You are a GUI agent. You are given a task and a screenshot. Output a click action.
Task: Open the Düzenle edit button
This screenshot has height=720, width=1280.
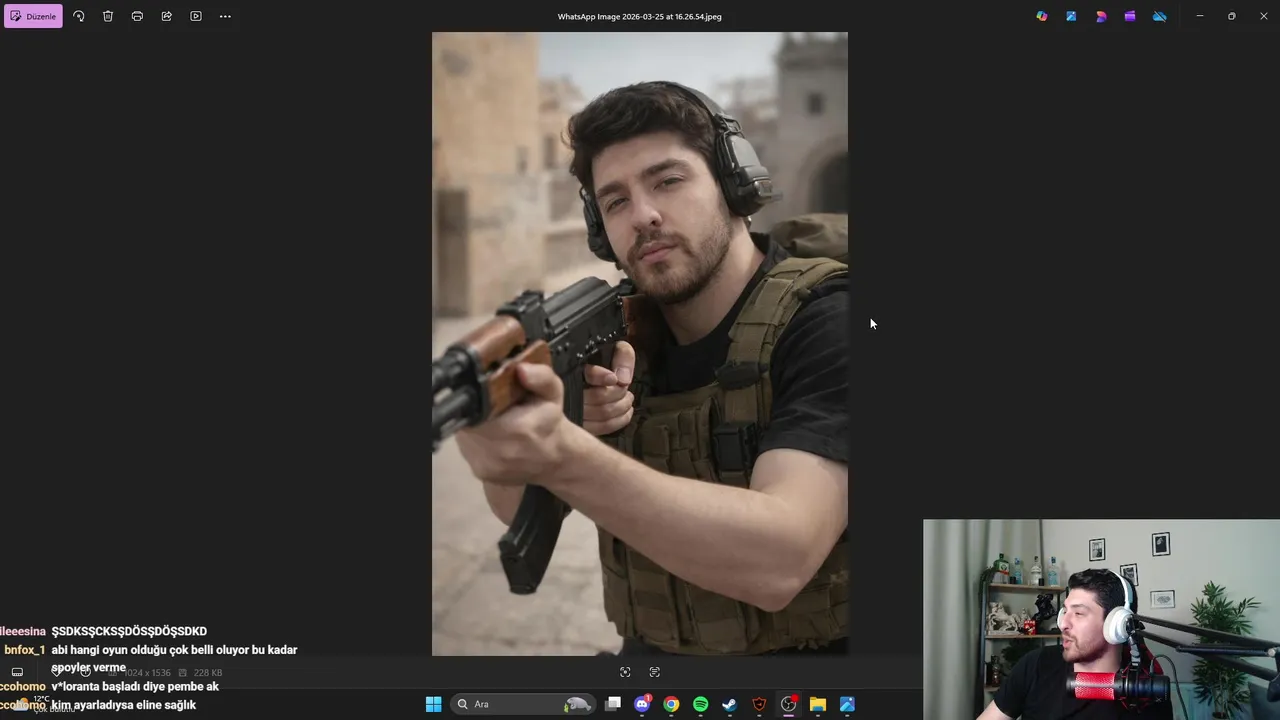click(33, 16)
